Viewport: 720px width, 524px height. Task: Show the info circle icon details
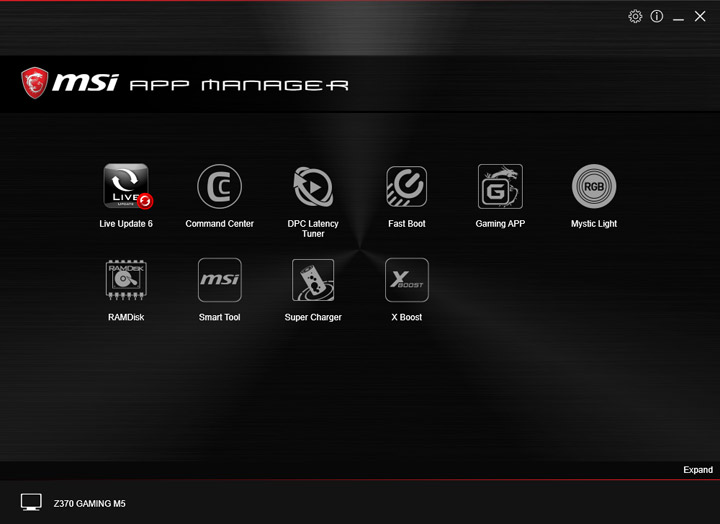[x=657, y=17]
